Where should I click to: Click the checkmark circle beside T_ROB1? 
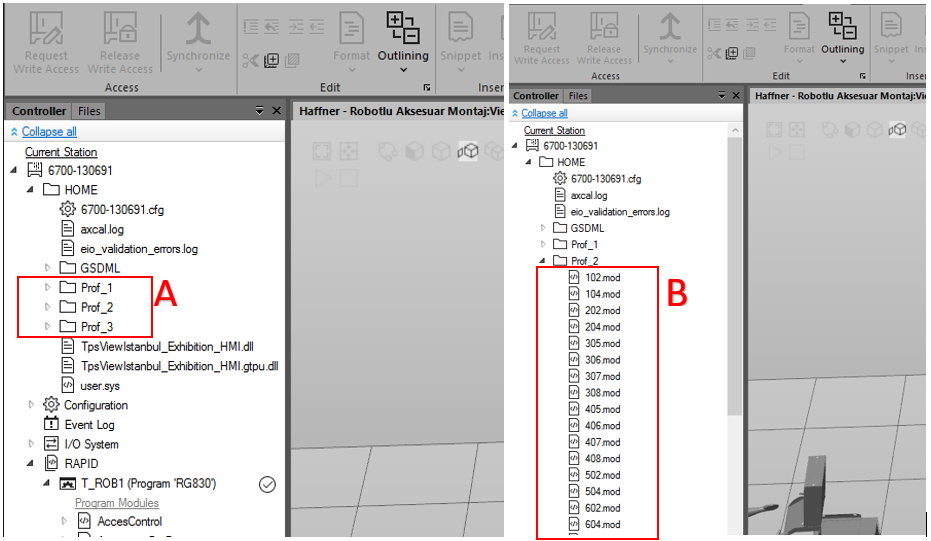pyautogui.click(x=266, y=484)
